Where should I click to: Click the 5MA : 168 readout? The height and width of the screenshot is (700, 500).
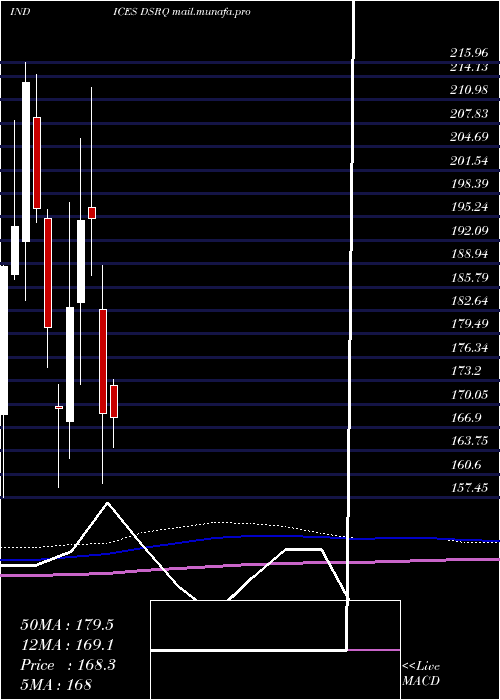pos(56,684)
